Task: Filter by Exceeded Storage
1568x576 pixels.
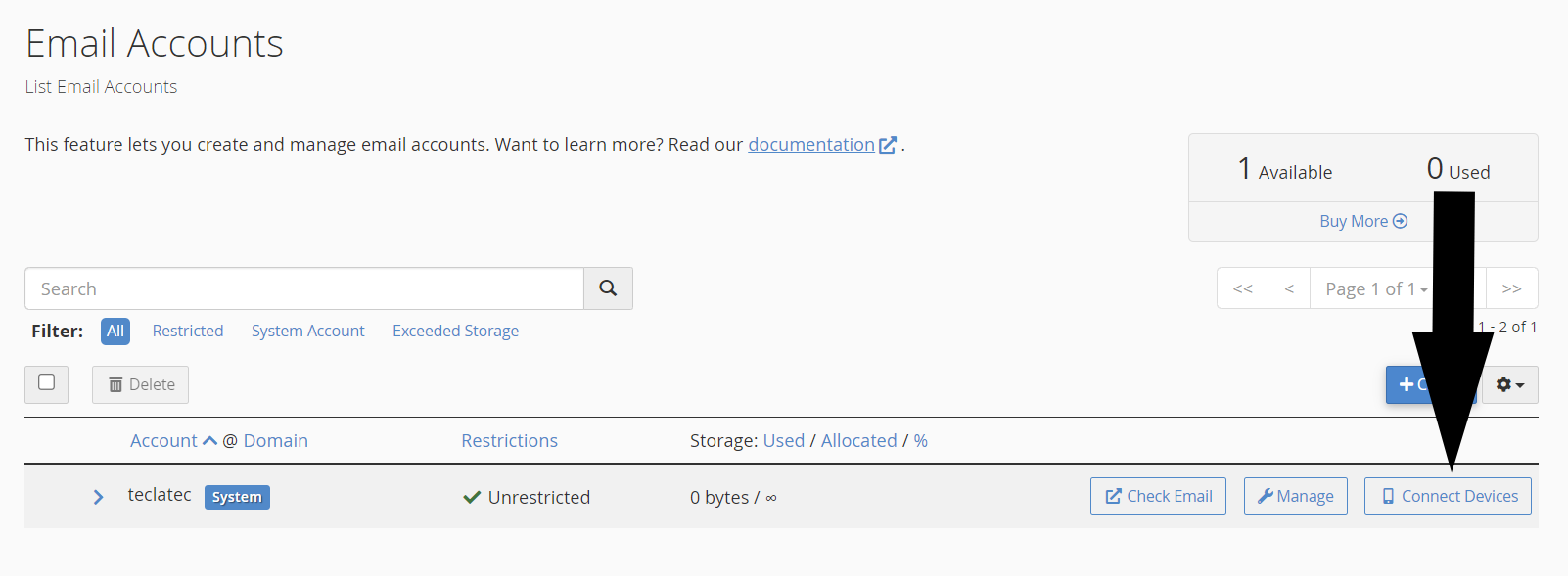Action: [x=455, y=332]
